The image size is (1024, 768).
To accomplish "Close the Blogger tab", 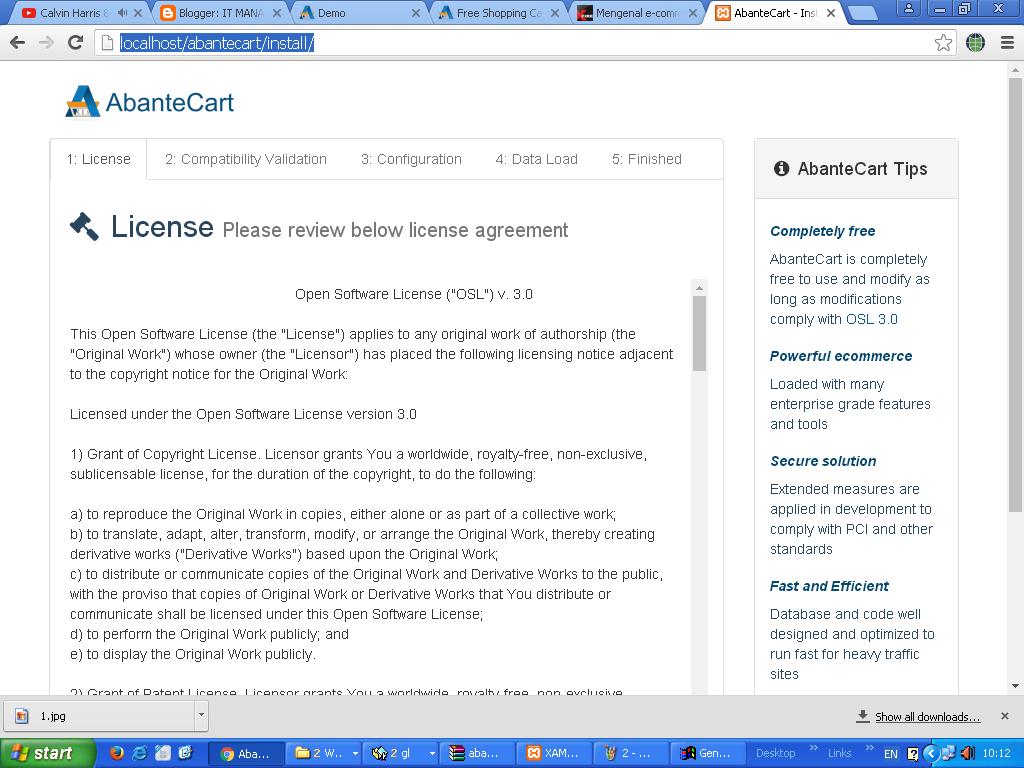I will [277, 13].
